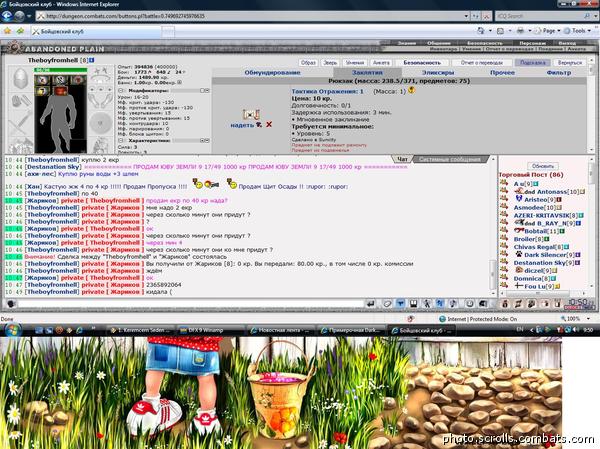The height and width of the screenshot is (449, 600).
Task: Click the helmet equipment slot
Action: (x=21, y=78)
